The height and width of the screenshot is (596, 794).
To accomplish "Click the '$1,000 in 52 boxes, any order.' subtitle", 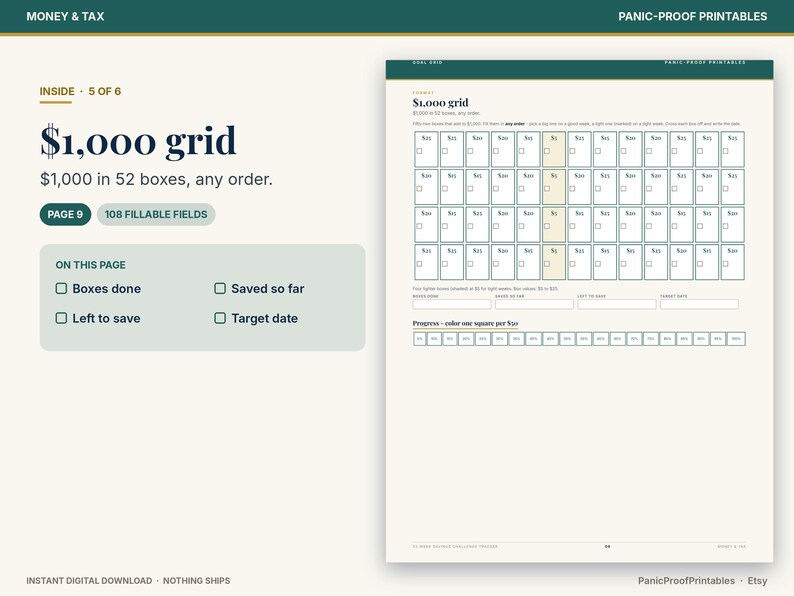I will tap(156, 179).
